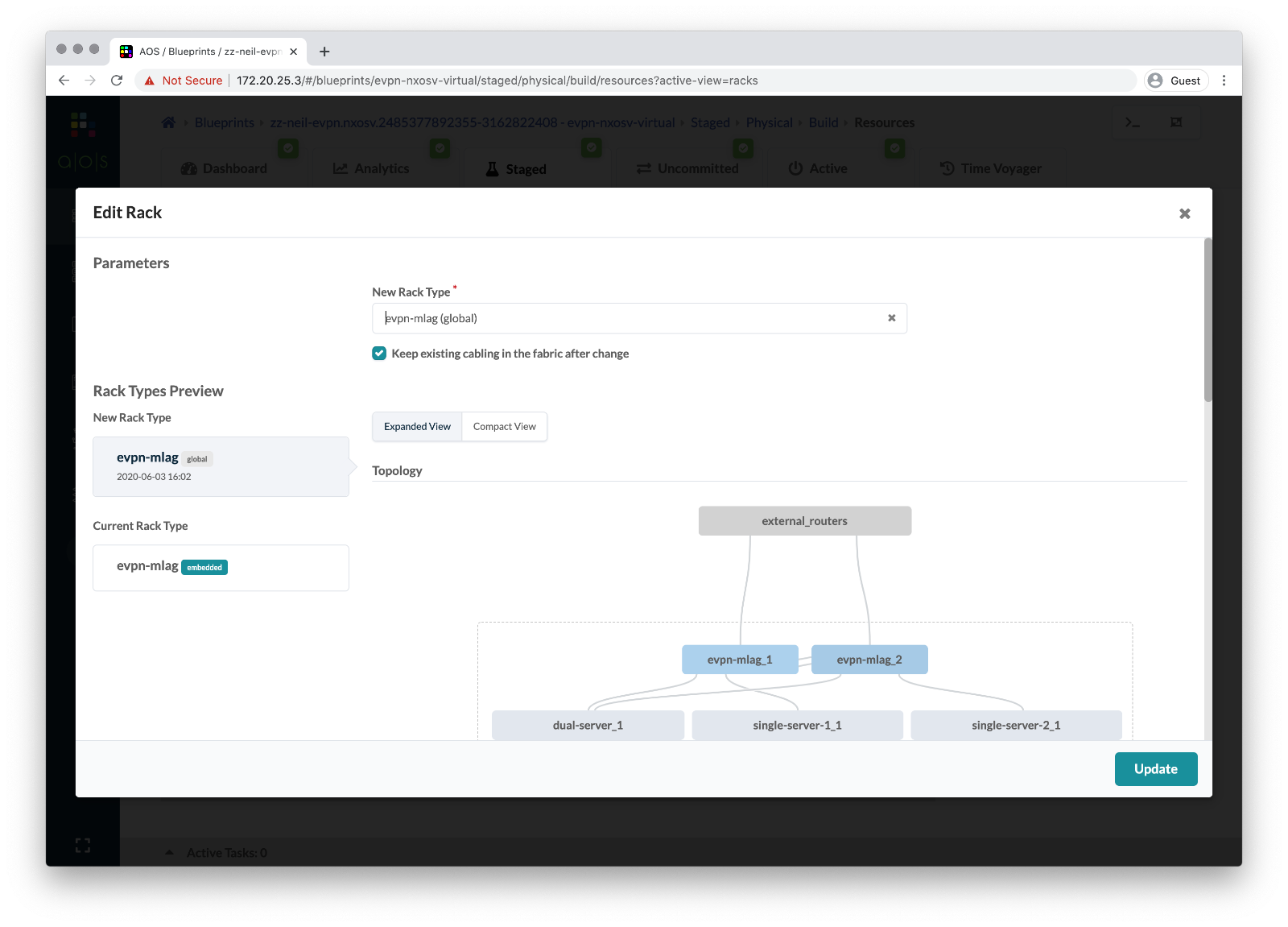Screen dimensions: 1288x927
Task: Click the Update button
Action: [1155, 769]
